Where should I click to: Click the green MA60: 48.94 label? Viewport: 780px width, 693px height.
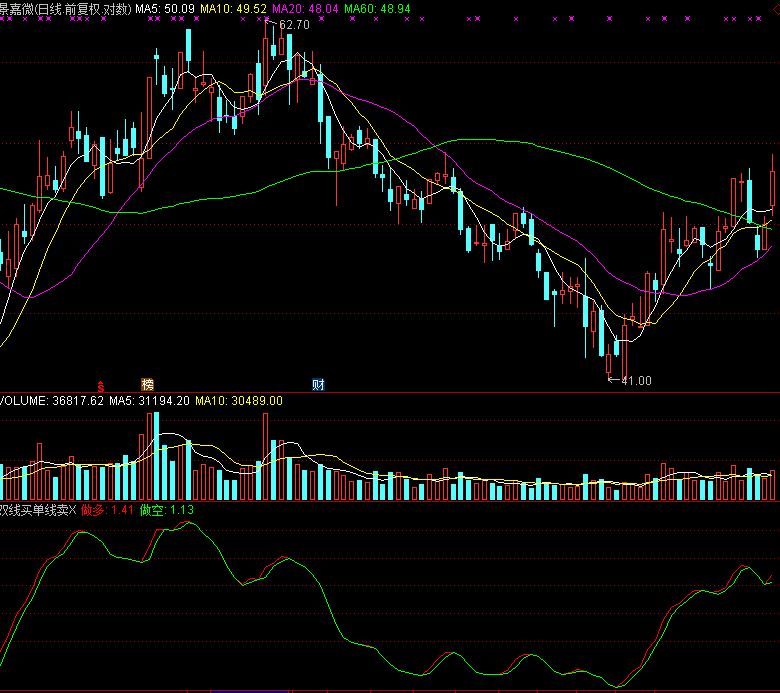coord(378,9)
